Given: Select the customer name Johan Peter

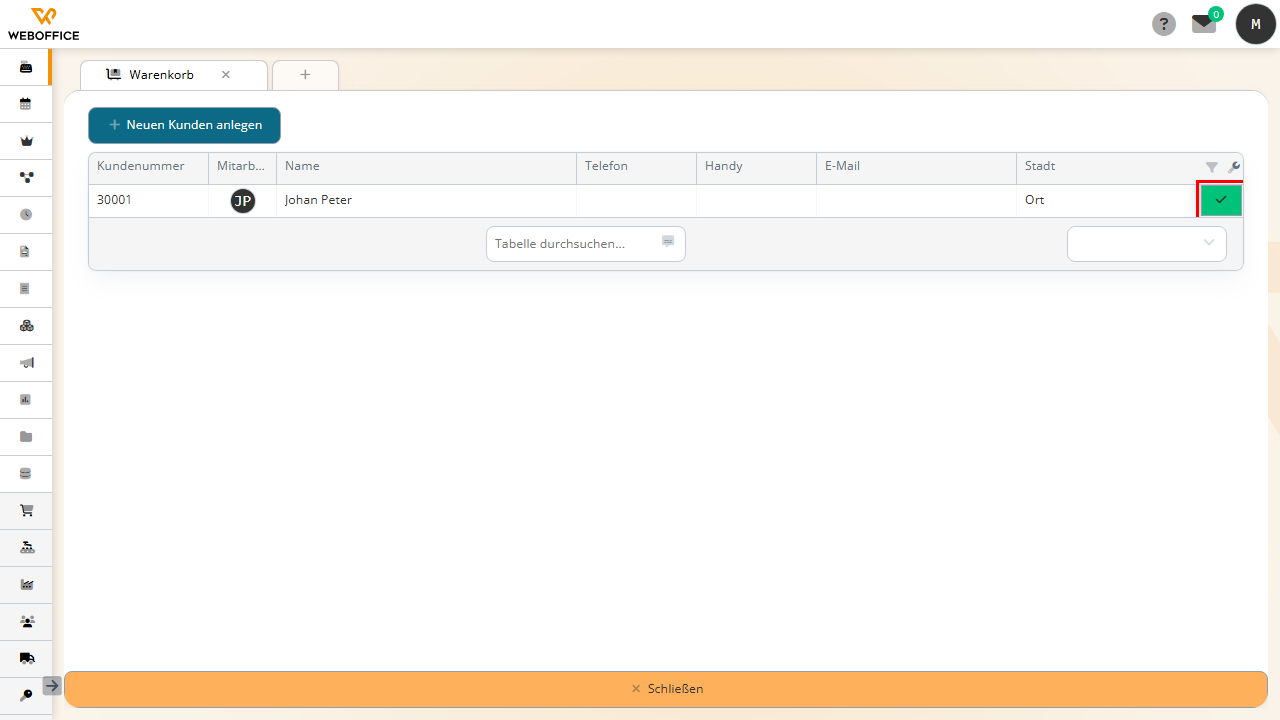Looking at the screenshot, I should [318, 200].
